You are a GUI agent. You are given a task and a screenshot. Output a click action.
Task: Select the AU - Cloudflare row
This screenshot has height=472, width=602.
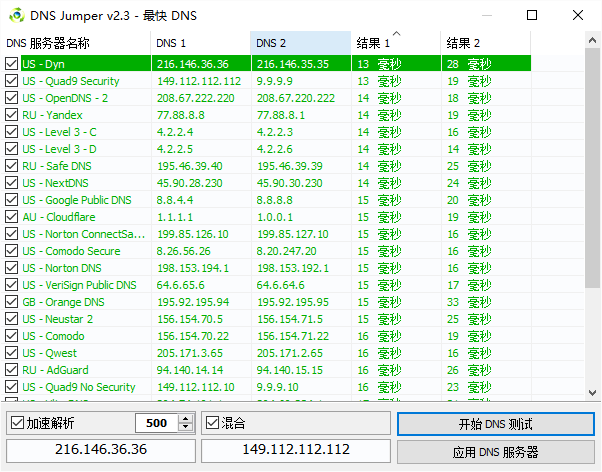point(268,217)
